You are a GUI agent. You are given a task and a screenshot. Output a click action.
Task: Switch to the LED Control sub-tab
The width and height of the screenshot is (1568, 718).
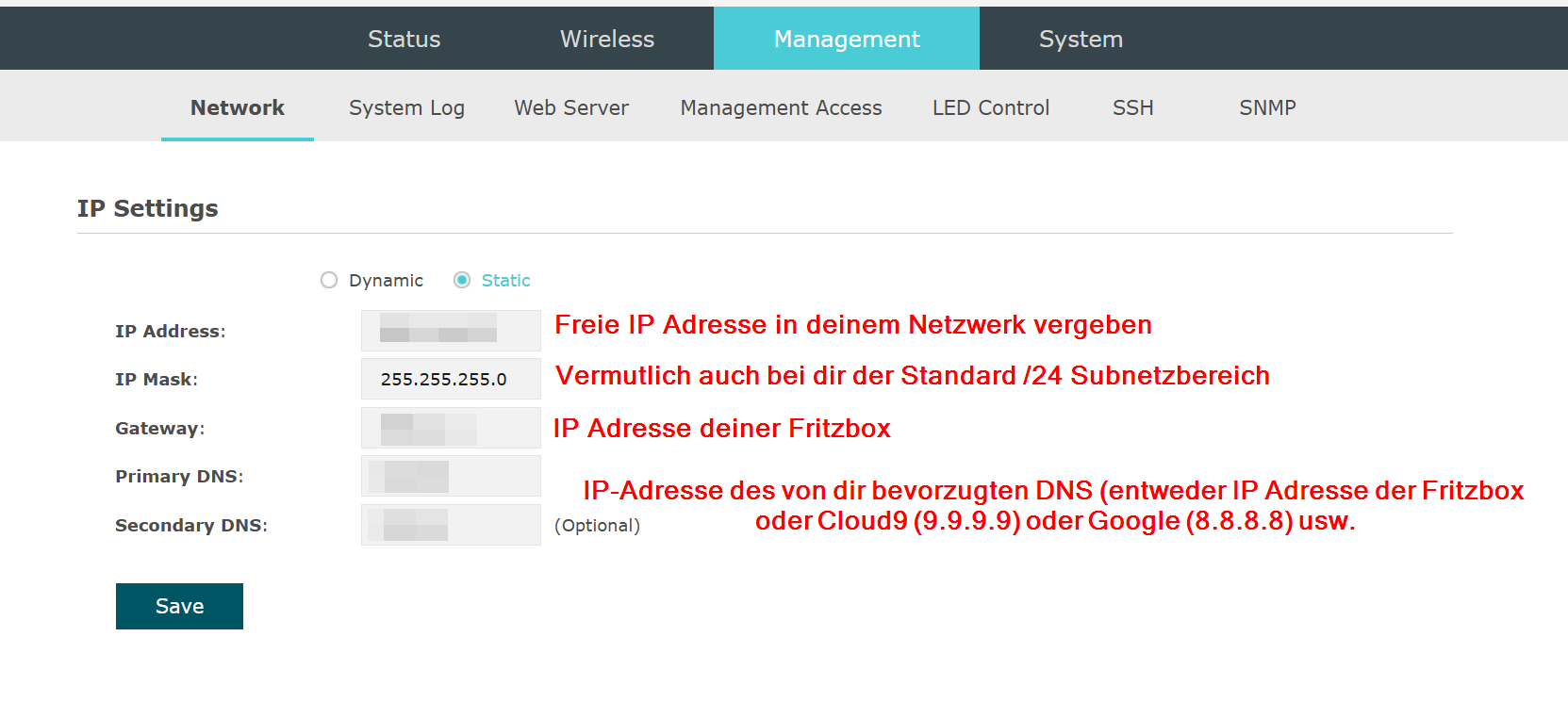pyautogui.click(x=991, y=107)
